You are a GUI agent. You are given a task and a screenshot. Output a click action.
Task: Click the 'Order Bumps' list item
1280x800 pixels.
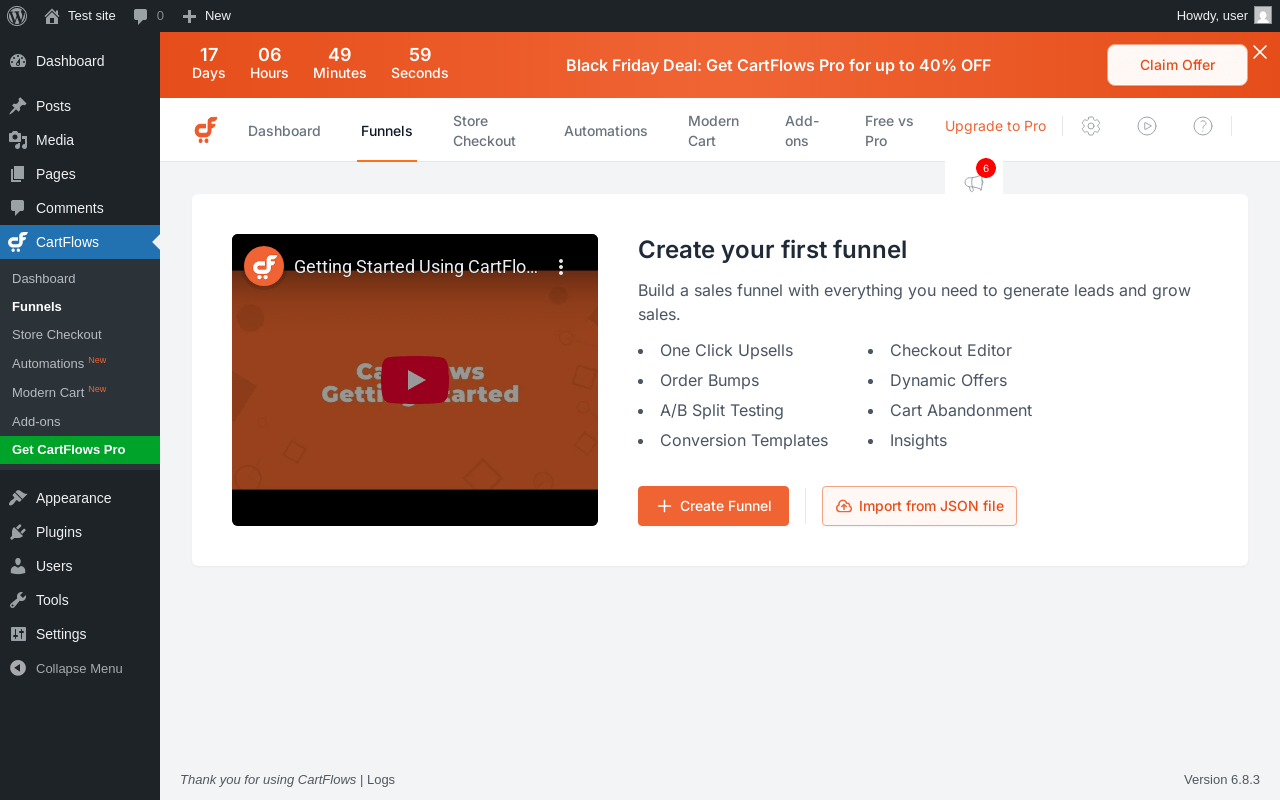tap(709, 381)
